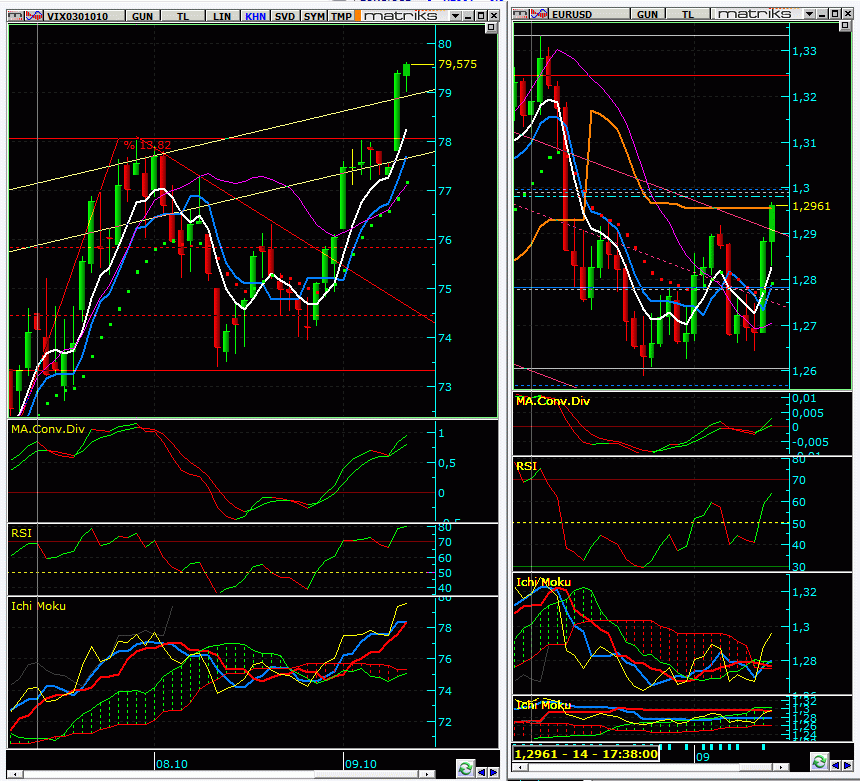
Task: Toggle the LIN scale button in the VIX toolbar
Action: click(x=222, y=17)
